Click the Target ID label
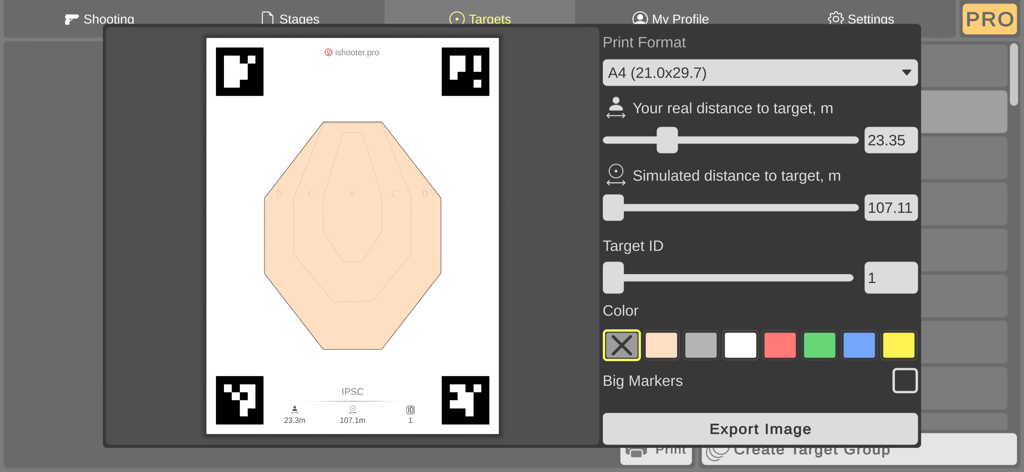Screen dimensions: 1024x472 pyautogui.click(x=633, y=246)
